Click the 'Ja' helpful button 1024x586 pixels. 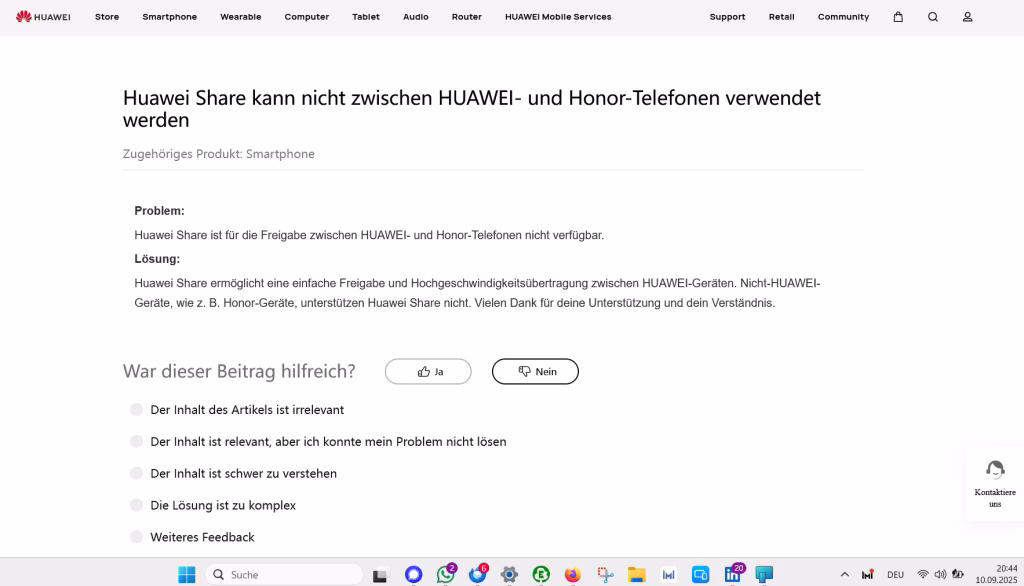pos(428,372)
